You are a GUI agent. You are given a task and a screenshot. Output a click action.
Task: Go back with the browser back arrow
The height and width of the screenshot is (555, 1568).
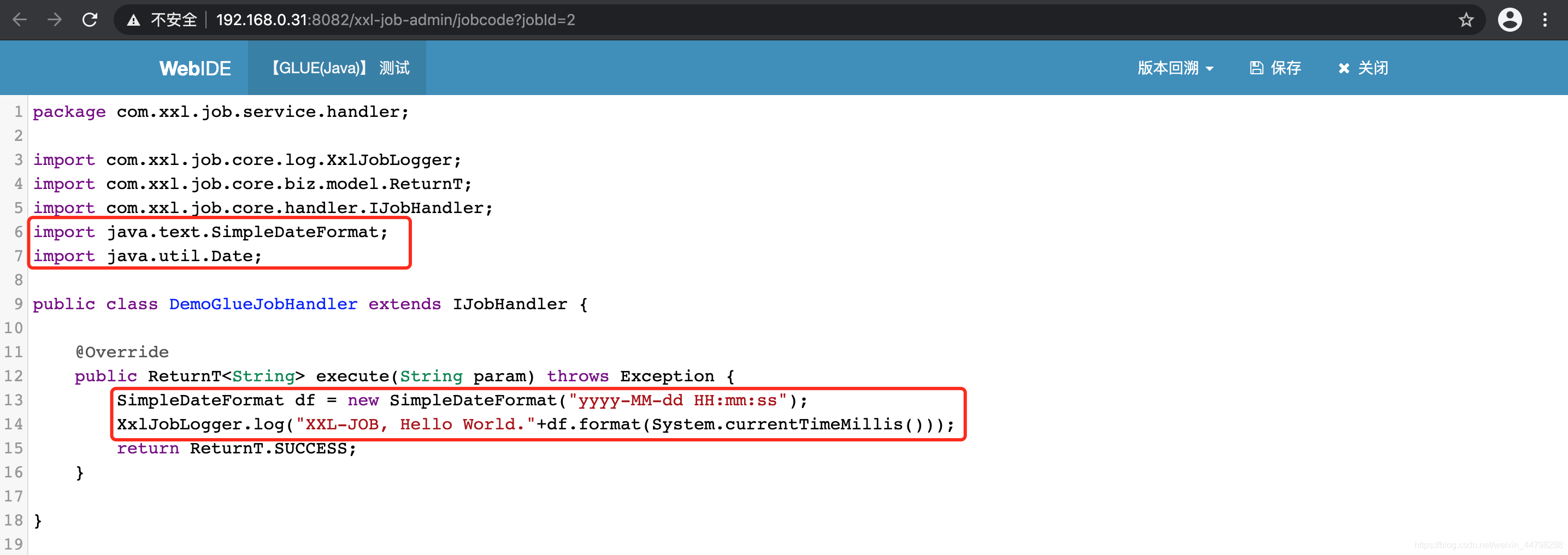click(20, 20)
